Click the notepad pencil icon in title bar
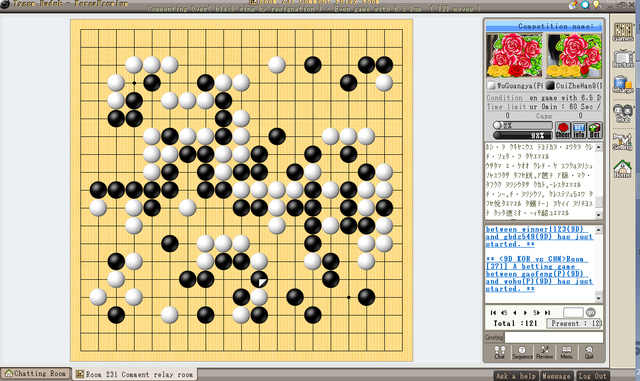The width and height of the screenshot is (640, 381). (x=573, y=4)
